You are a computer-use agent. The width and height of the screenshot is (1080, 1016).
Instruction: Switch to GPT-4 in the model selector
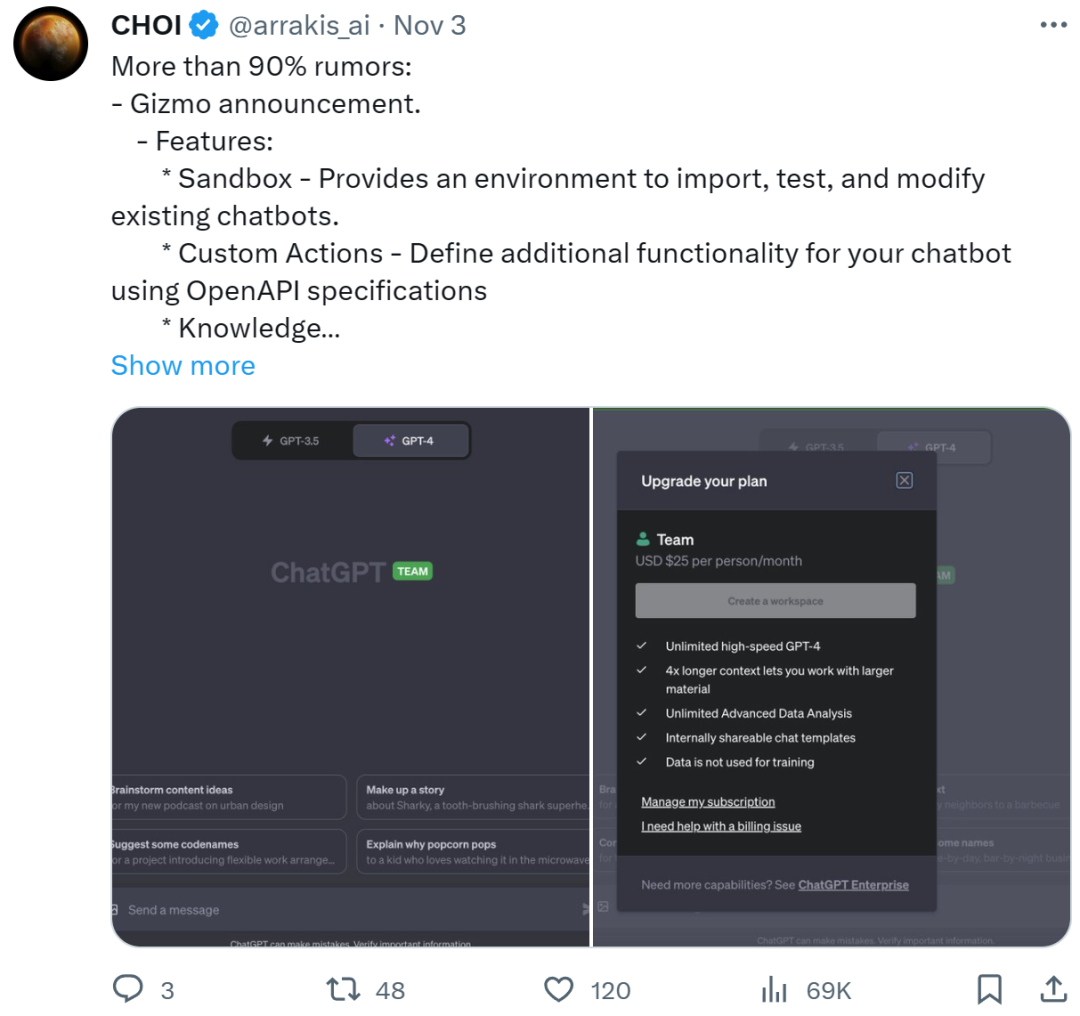[410, 440]
